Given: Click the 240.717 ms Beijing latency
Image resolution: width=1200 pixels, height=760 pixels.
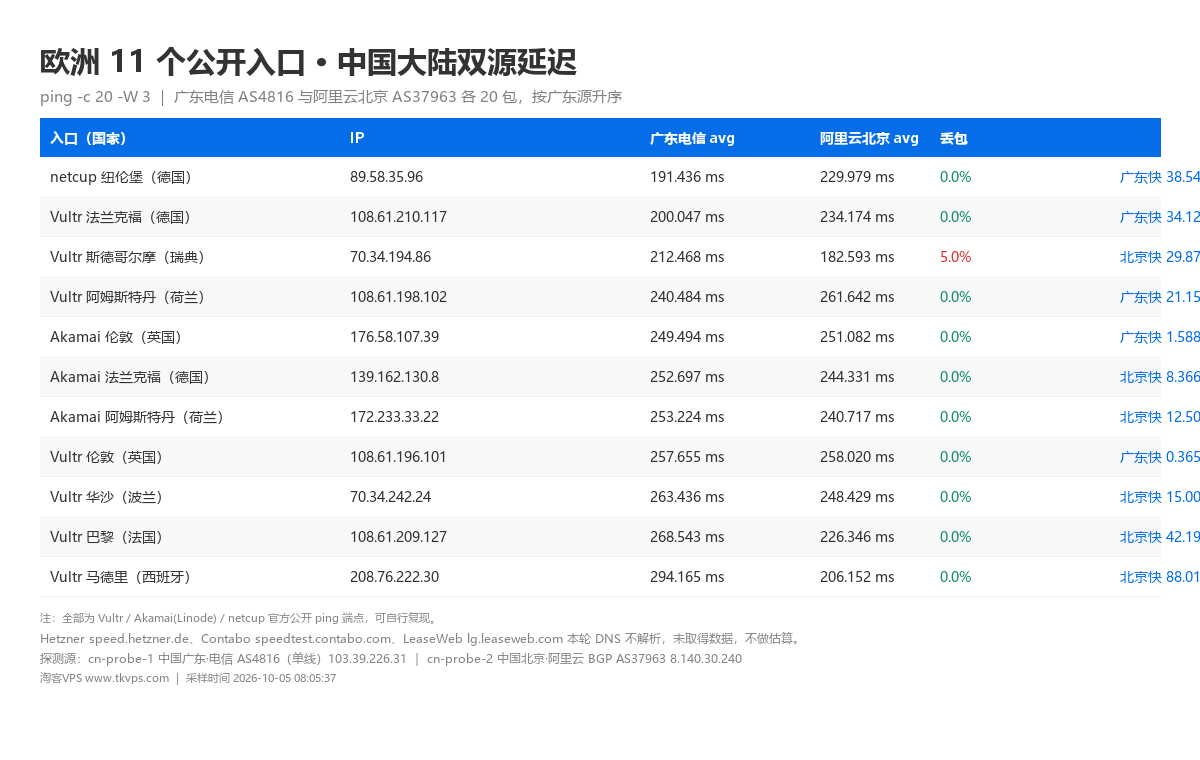Looking at the screenshot, I should point(857,417).
